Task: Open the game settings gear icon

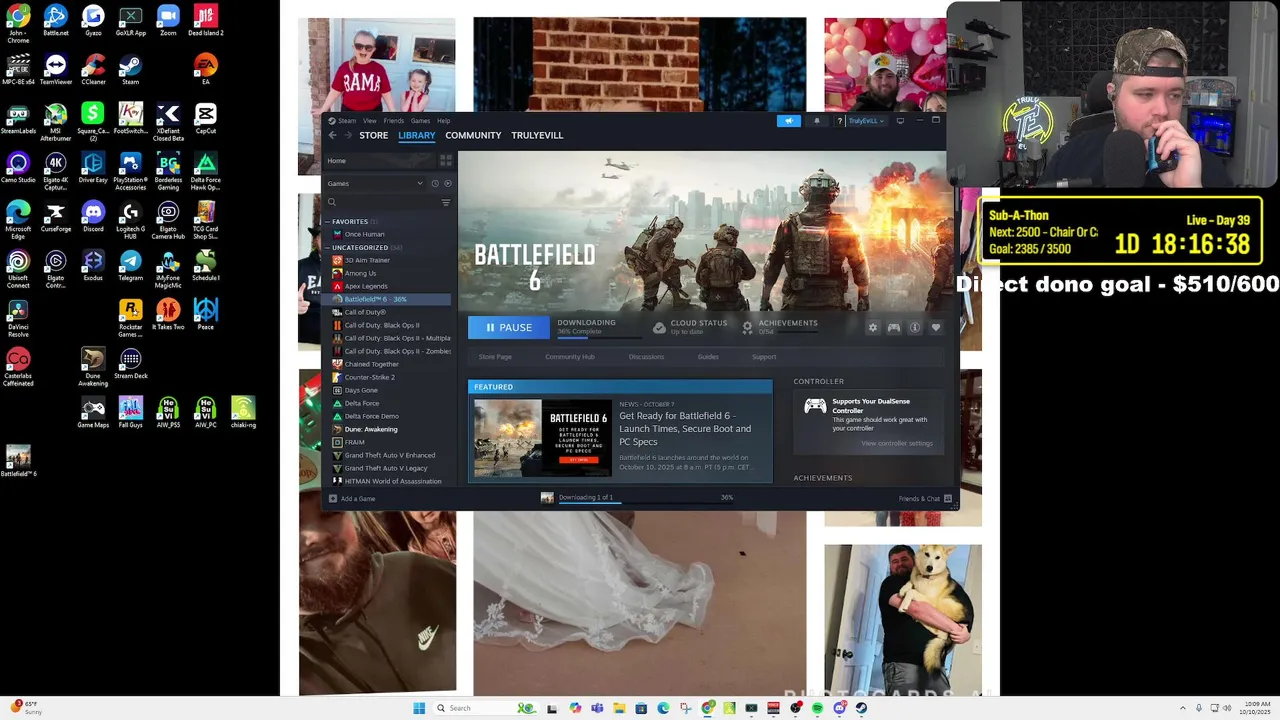Action: click(x=873, y=327)
